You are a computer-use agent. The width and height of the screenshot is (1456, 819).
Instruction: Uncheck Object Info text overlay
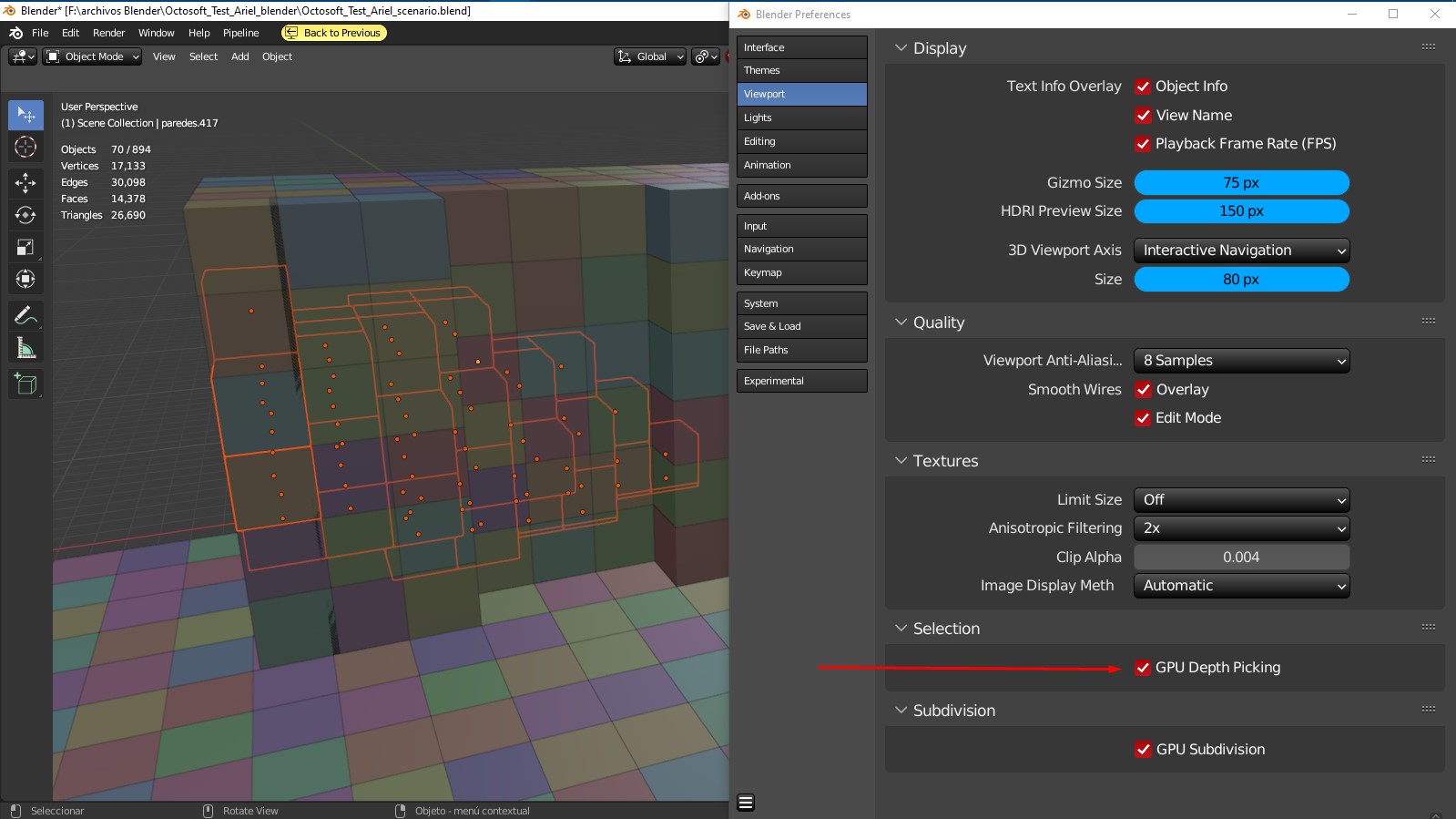point(1143,87)
